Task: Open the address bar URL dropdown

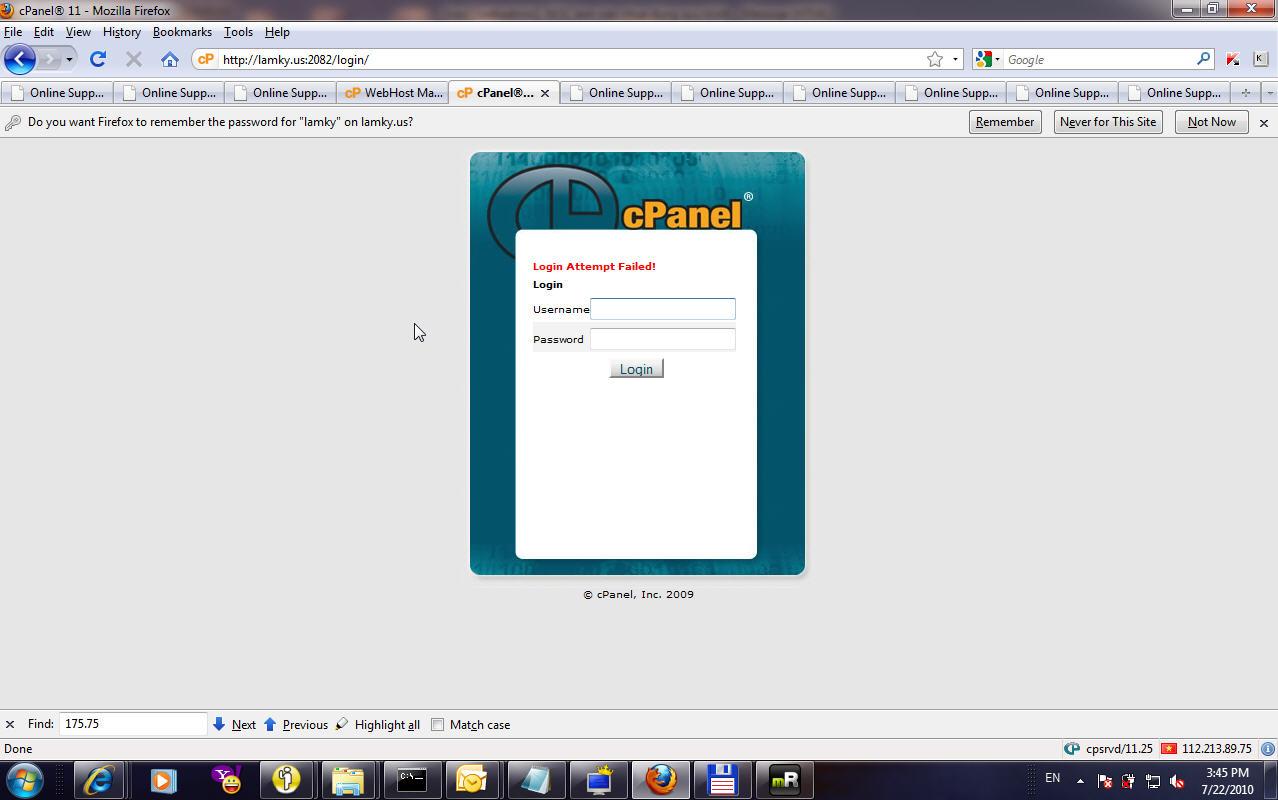Action: (x=955, y=59)
